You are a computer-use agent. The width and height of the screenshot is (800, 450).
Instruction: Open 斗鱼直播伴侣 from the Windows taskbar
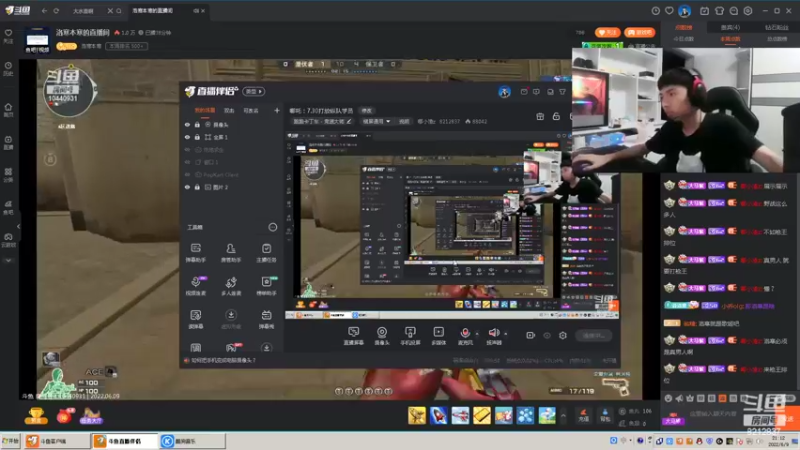(124, 441)
